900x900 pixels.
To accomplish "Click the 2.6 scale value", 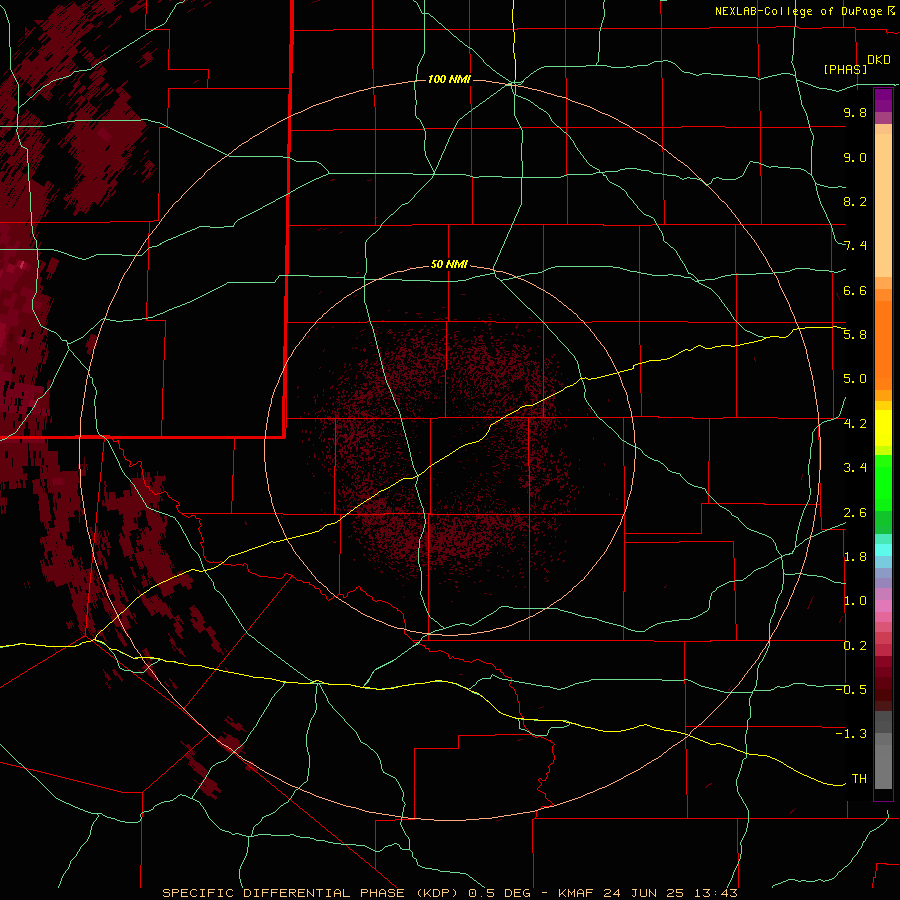I will tap(855, 513).
